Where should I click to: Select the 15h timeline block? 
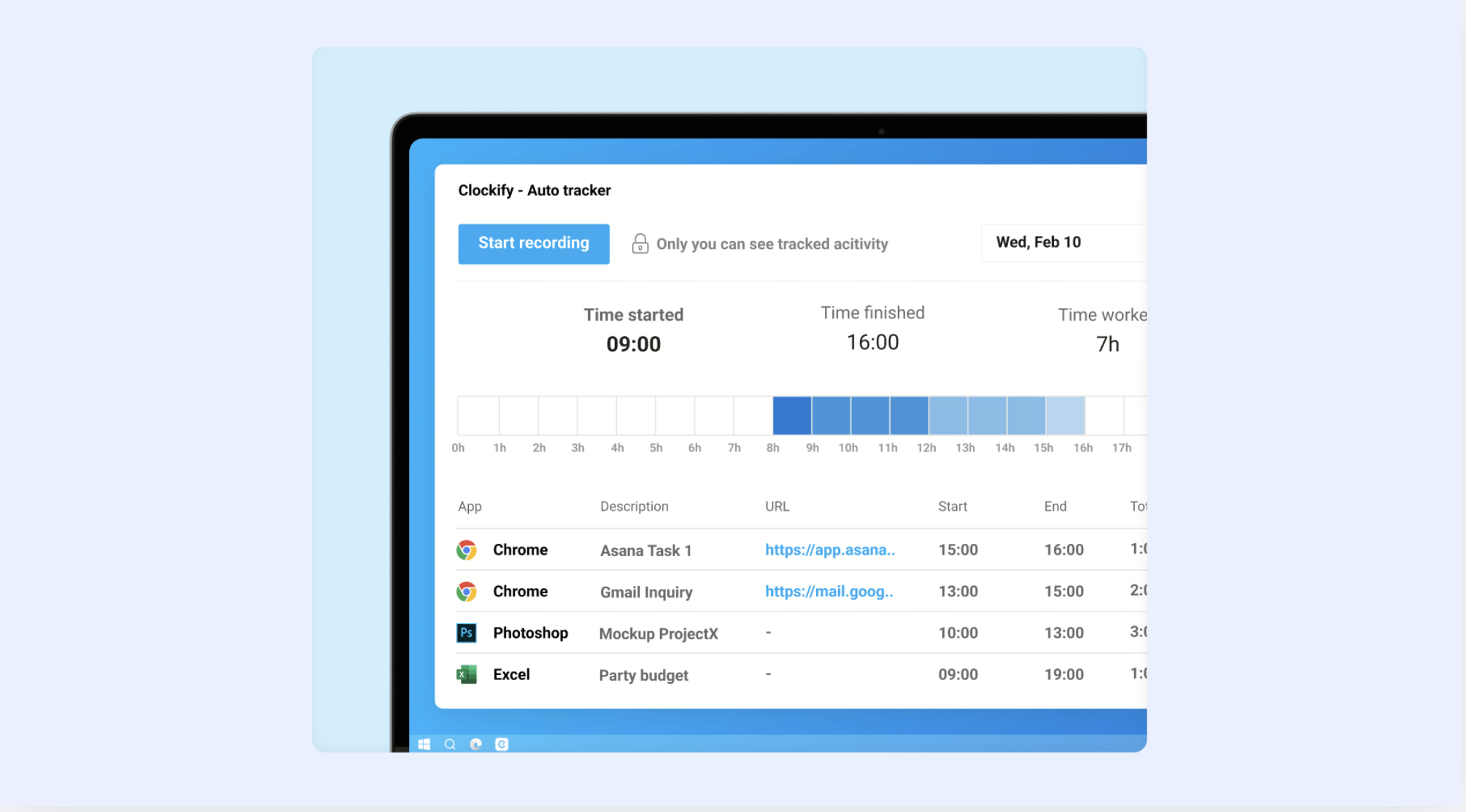(1066, 415)
